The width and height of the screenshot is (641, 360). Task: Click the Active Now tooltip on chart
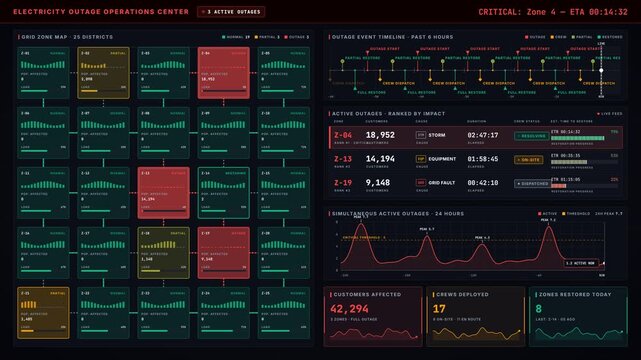click(x=581, y=263)
